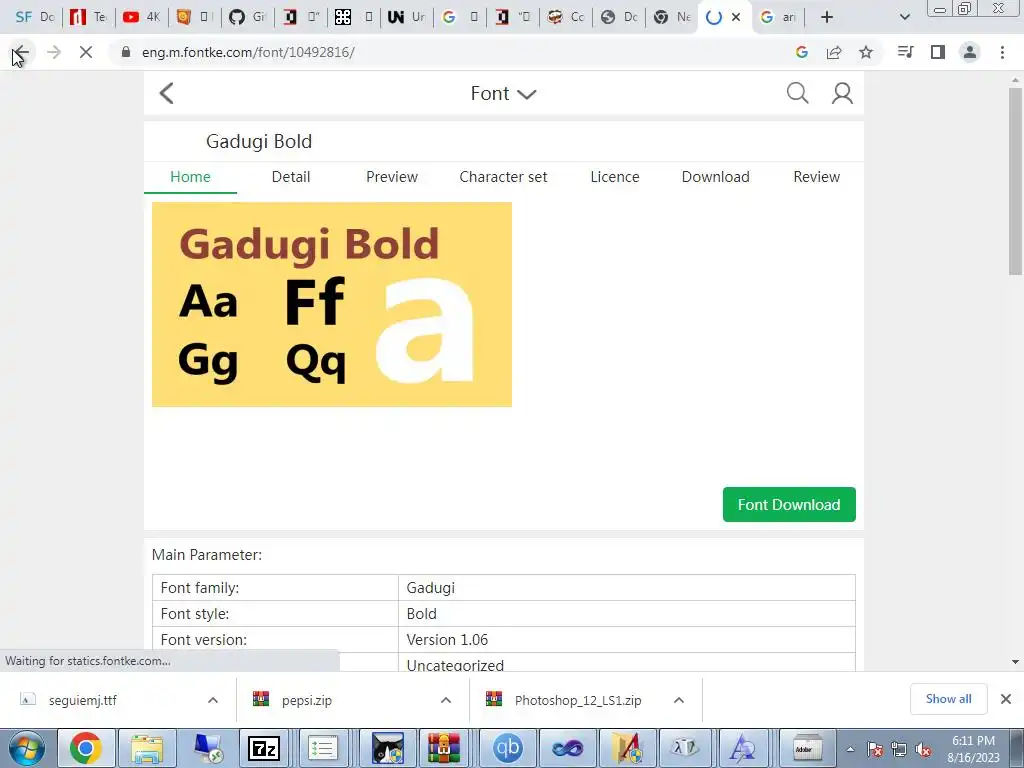Open the media control playlist icon
The image size is (1024, 768).
point(905,52)
